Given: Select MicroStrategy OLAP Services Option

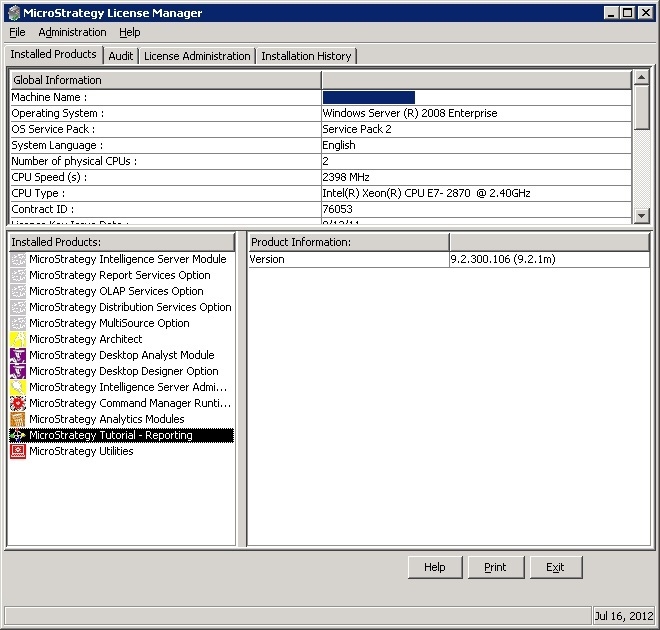Looking at the screenshot, I should 116,291.
